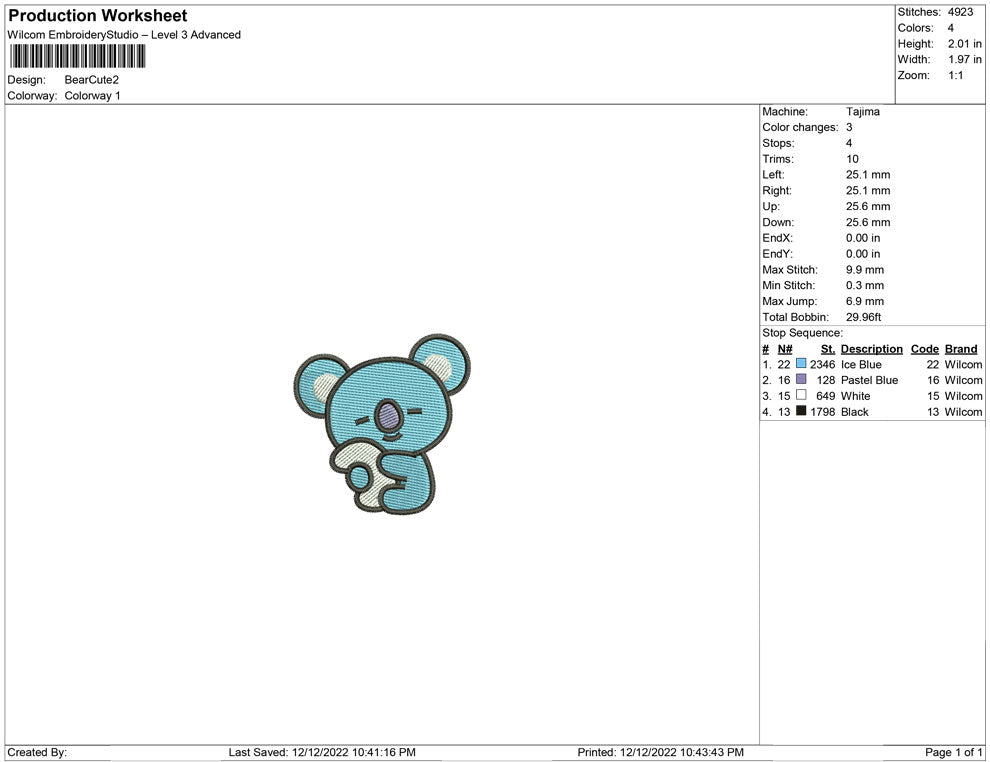The image size is (990, 762).
Task: Click the N# column header
Action: click(785, 348)
